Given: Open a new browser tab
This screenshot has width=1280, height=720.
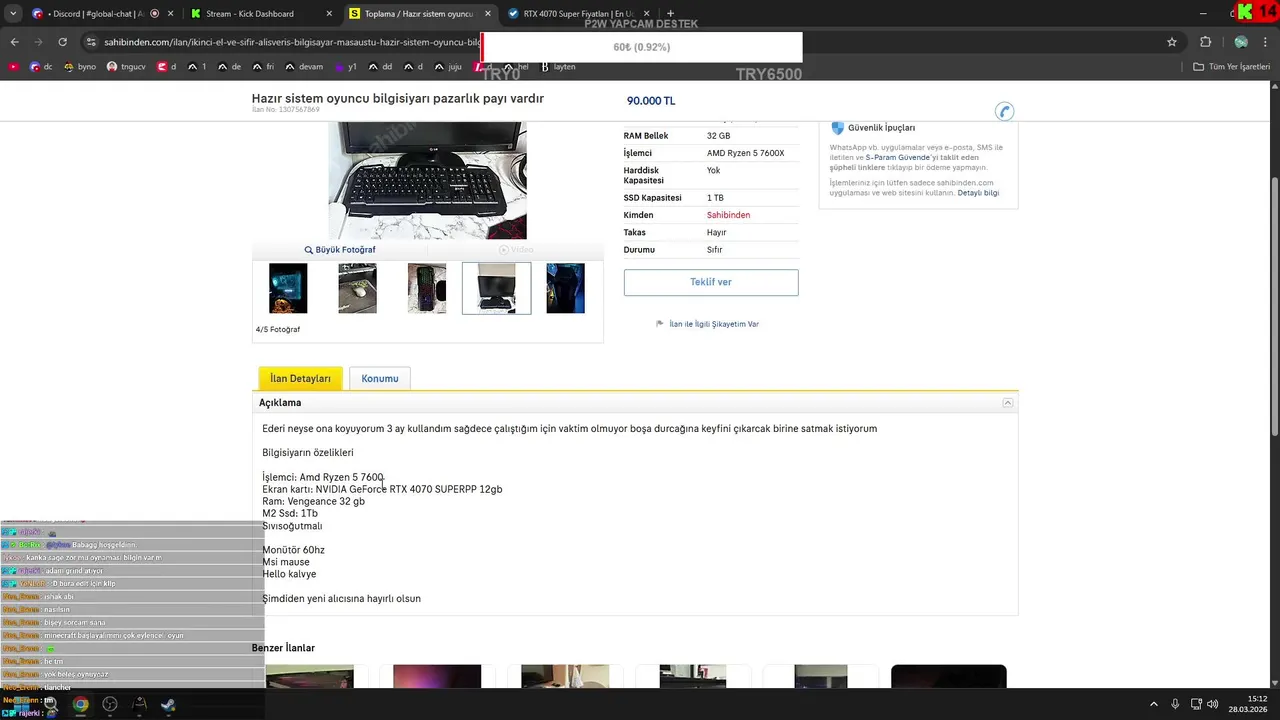Looking at the screenshot, I should (670, 14).
